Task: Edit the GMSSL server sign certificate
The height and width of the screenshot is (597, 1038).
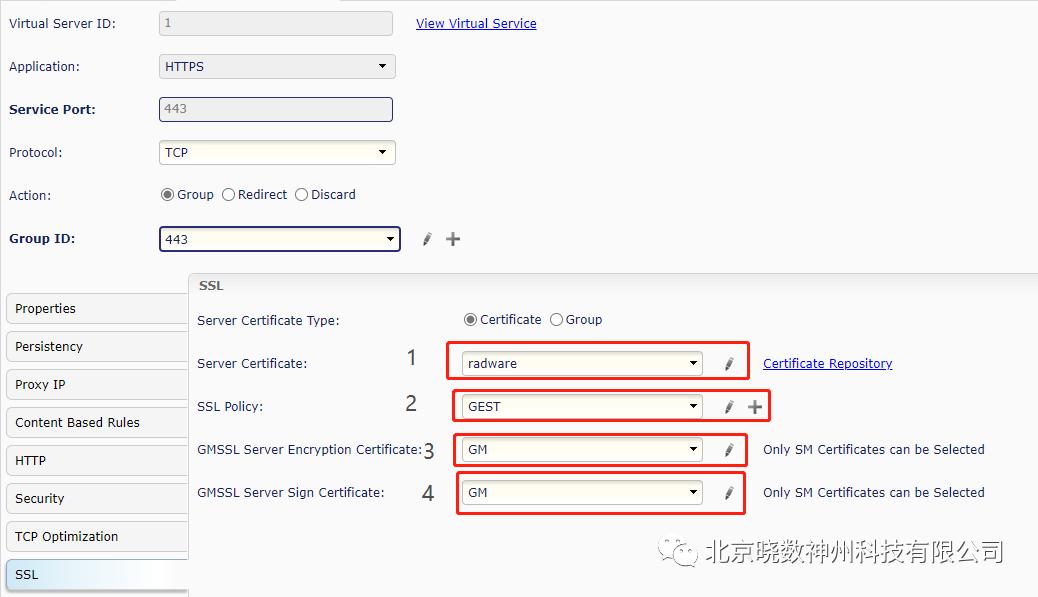Action: click(727, 492)
